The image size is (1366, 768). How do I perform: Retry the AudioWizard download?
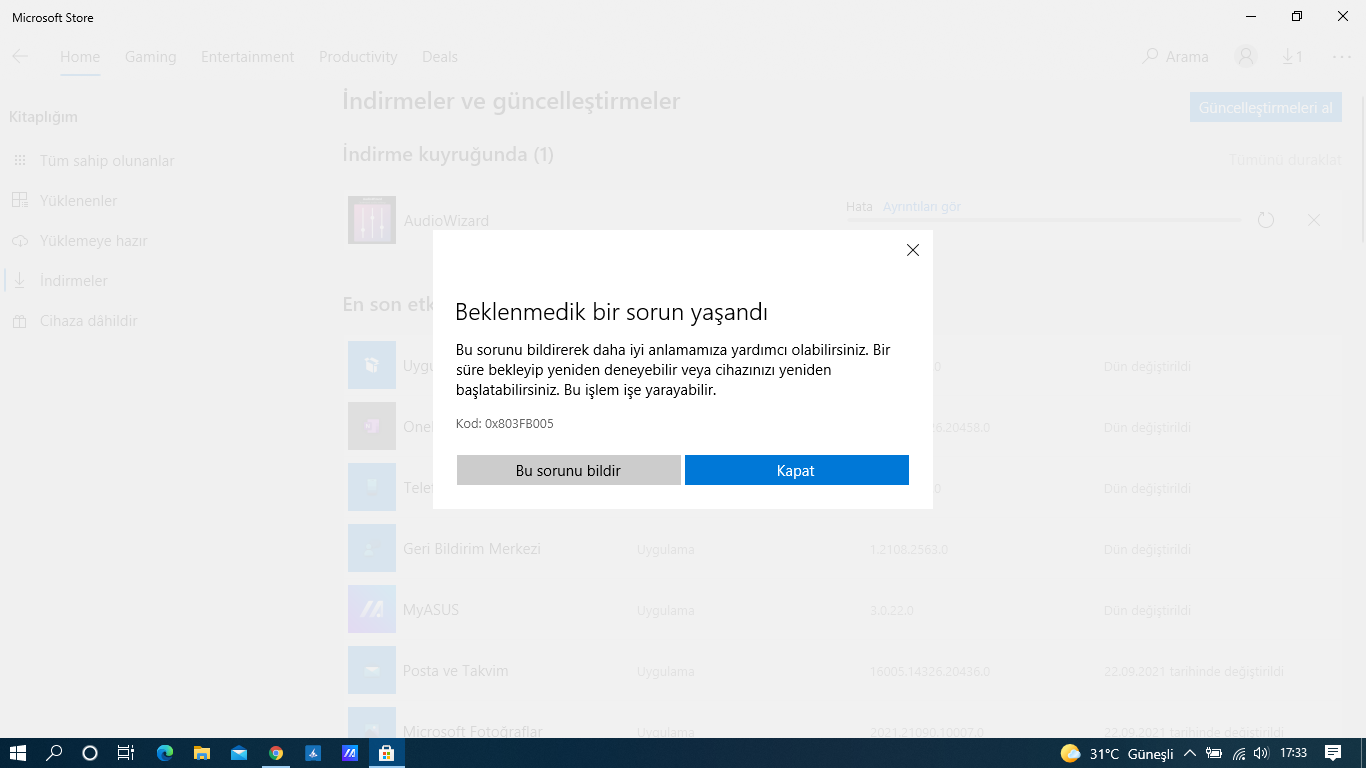[1266, 220]
